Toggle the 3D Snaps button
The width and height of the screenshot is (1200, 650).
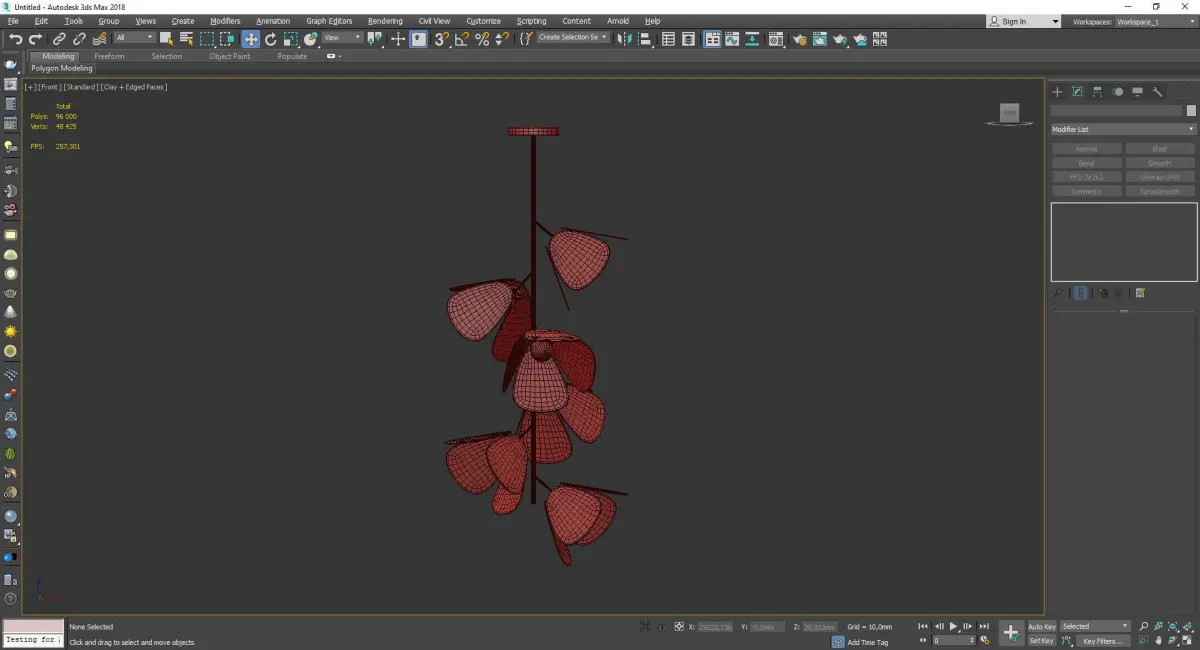(441, 39)
